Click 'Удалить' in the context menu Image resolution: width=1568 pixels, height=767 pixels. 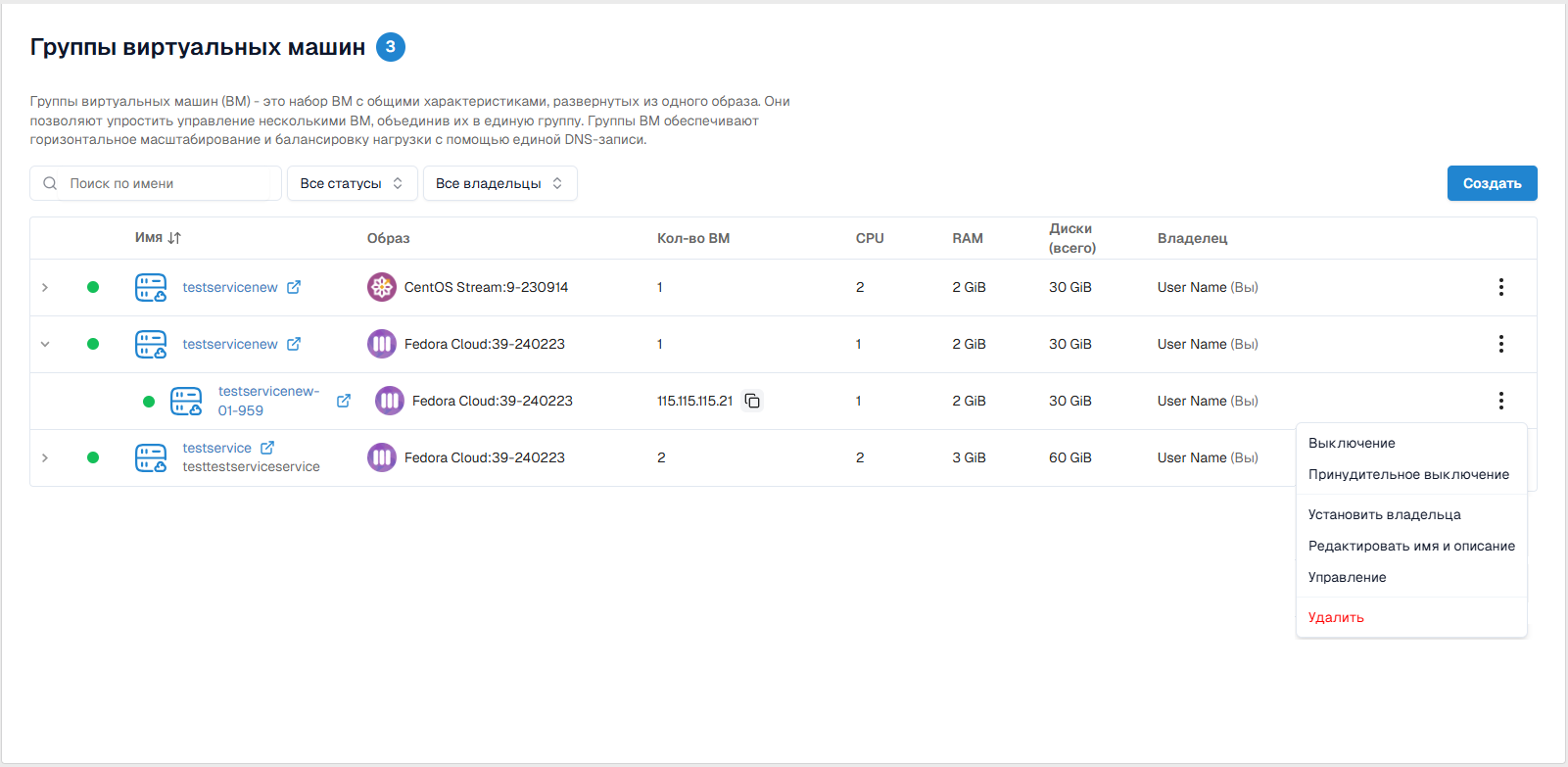1336,617
